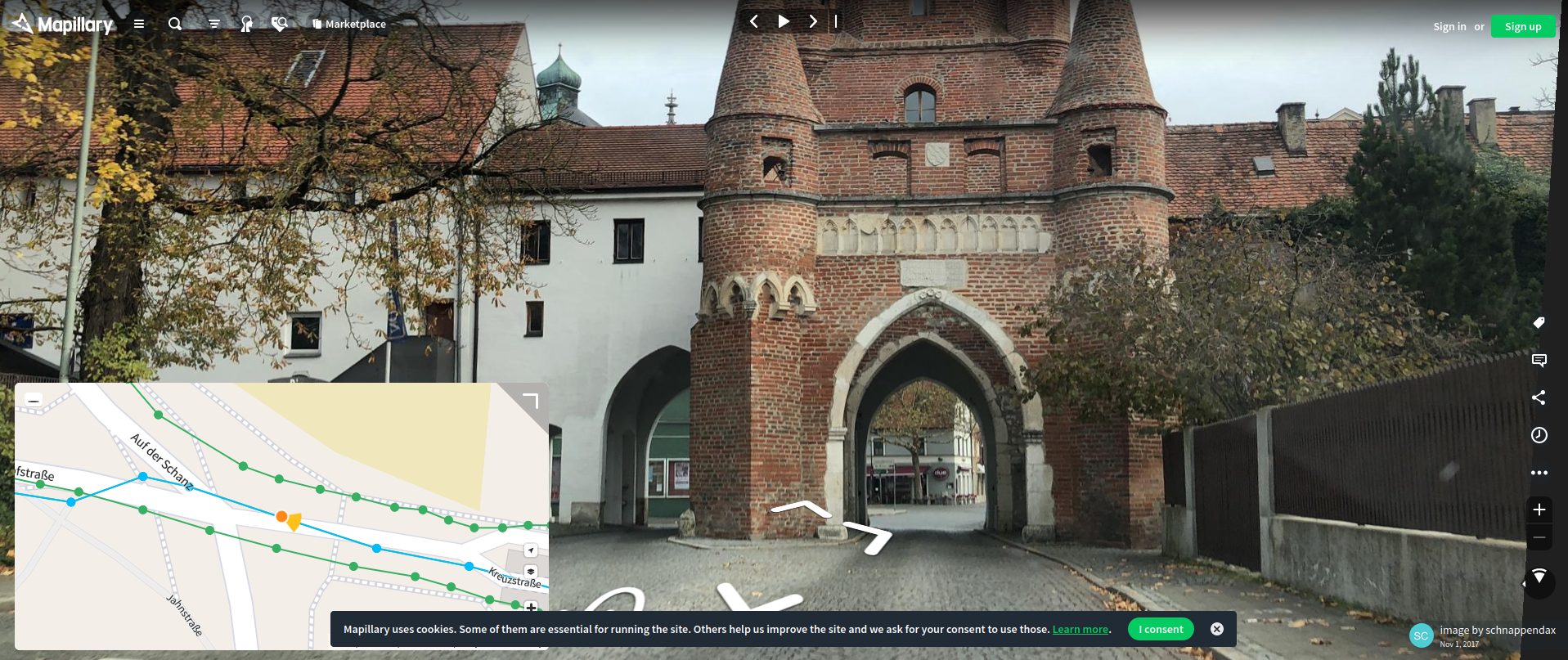Click the share icon

pyautogui.click(x=1539, y=397)
